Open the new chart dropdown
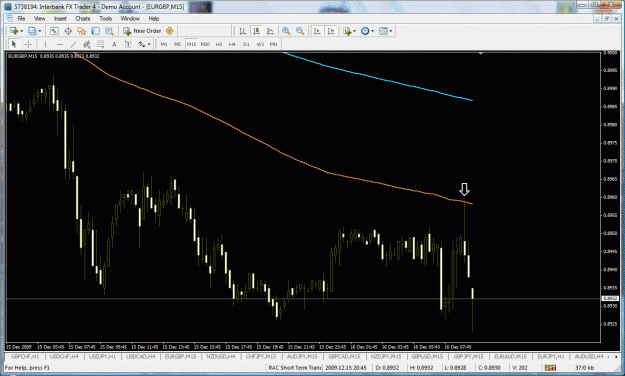Image resolution: width=625 pixels, height=376 pixels. click(16, 31)
